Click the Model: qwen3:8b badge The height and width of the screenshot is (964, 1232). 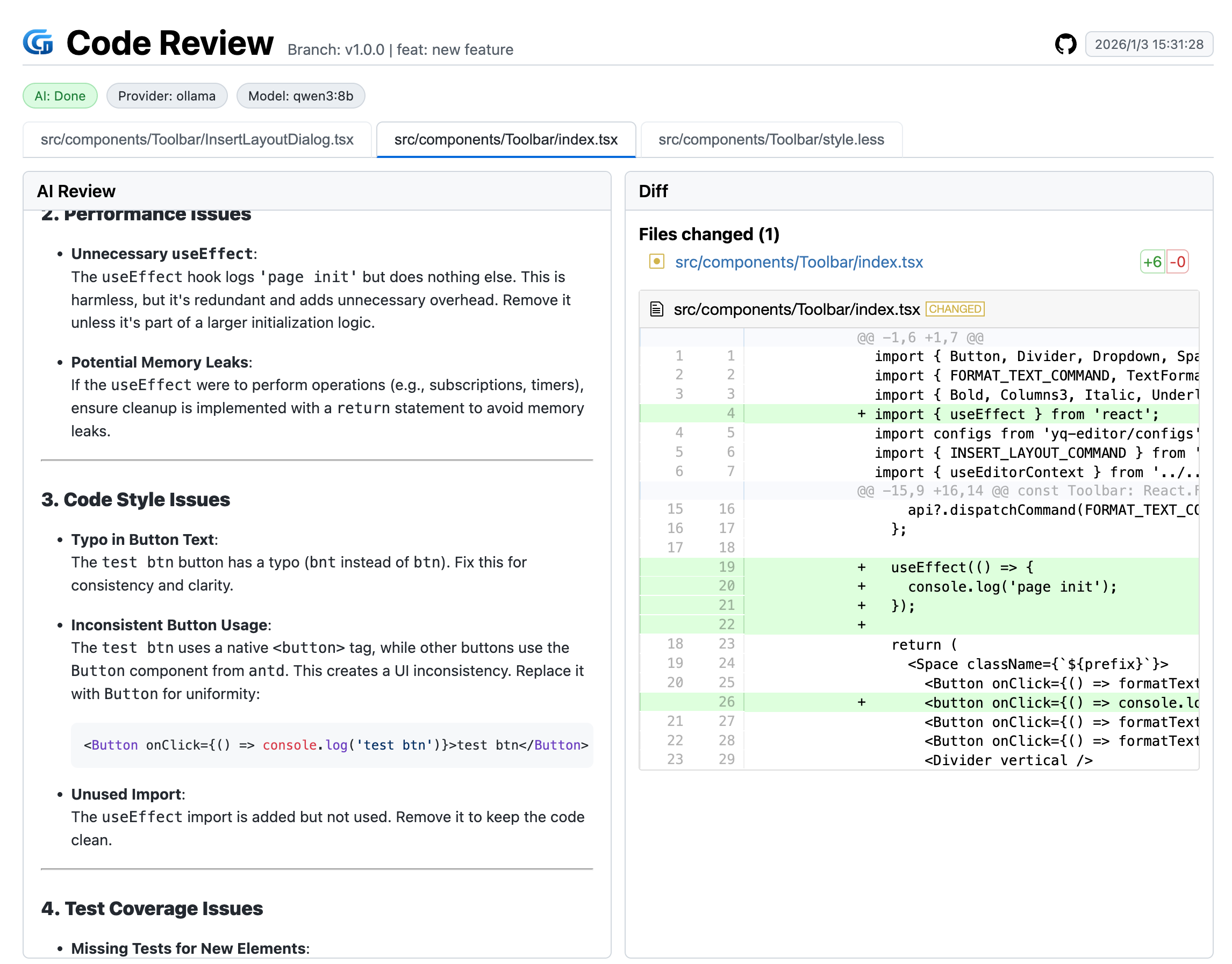click(x=300, y=96)
